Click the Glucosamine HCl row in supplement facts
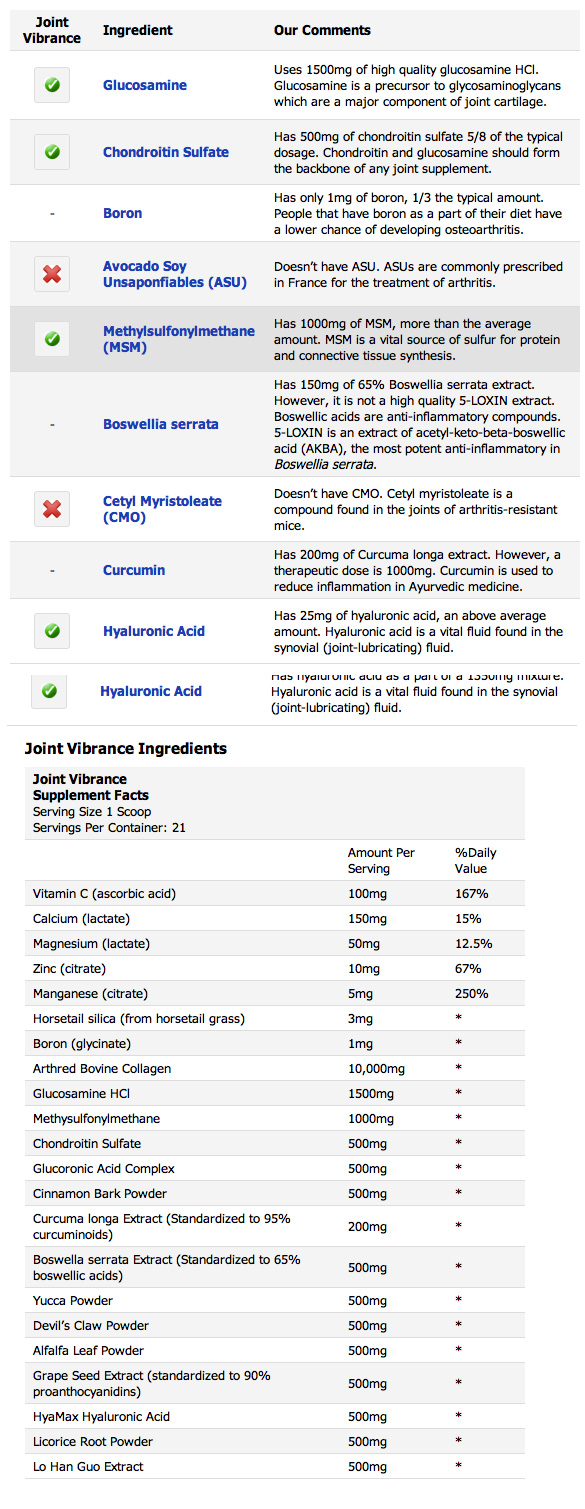The image size is (585, 1509). pos(275,1094)
